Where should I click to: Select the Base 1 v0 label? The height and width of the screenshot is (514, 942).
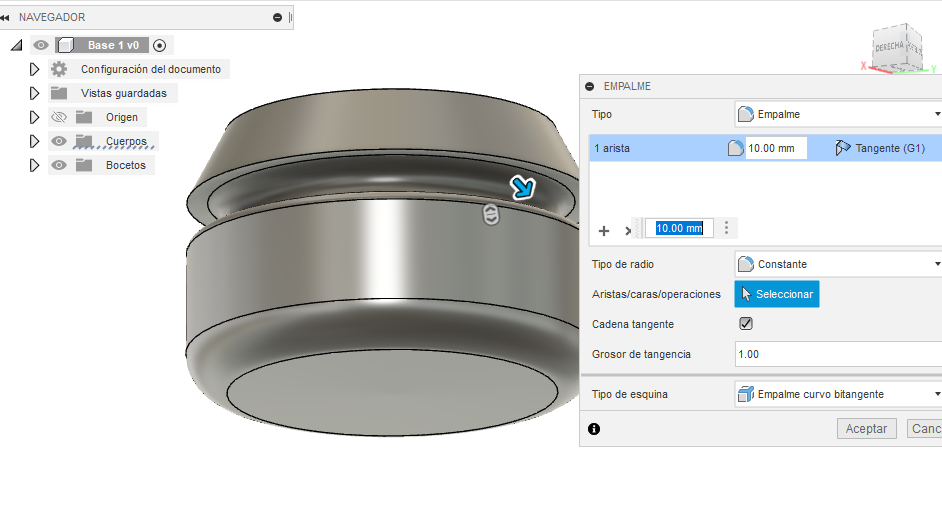(113, 45)
